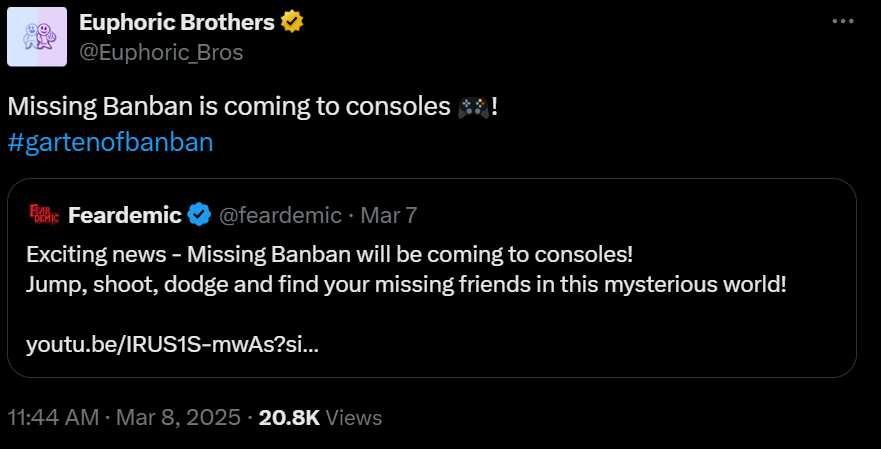Click the Feardemic display name
The height and width of the screenshot is (449, 881).
[x=125, y=214]
